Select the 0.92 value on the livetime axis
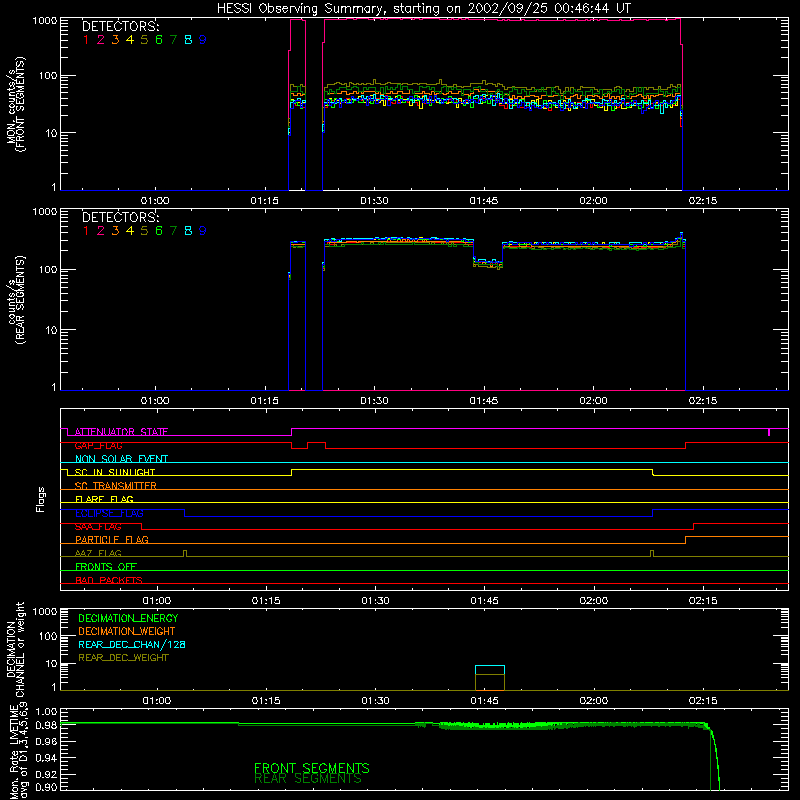 pos(46,774)
